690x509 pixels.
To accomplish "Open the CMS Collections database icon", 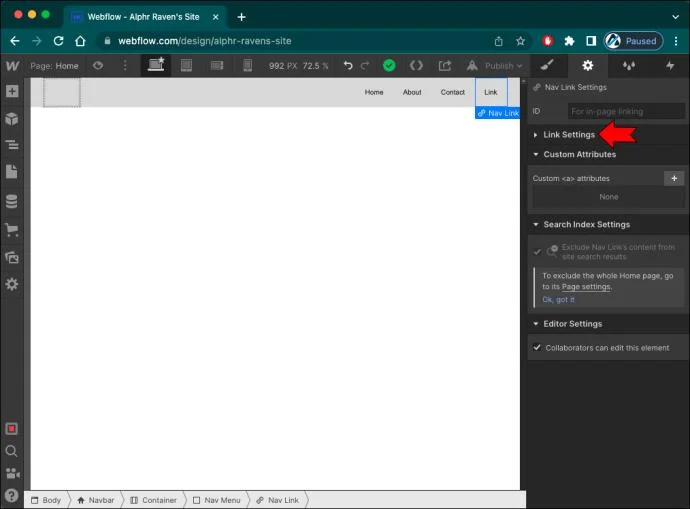I will 12,201.
